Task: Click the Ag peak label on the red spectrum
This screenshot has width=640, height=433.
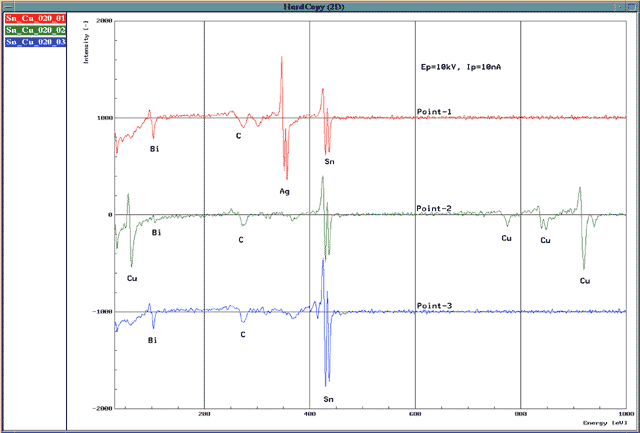Action: coord(285,190)
